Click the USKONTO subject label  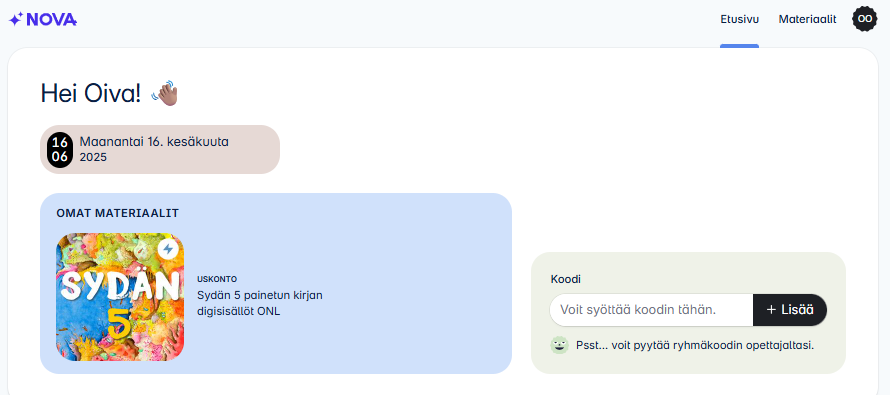(217, 279)
